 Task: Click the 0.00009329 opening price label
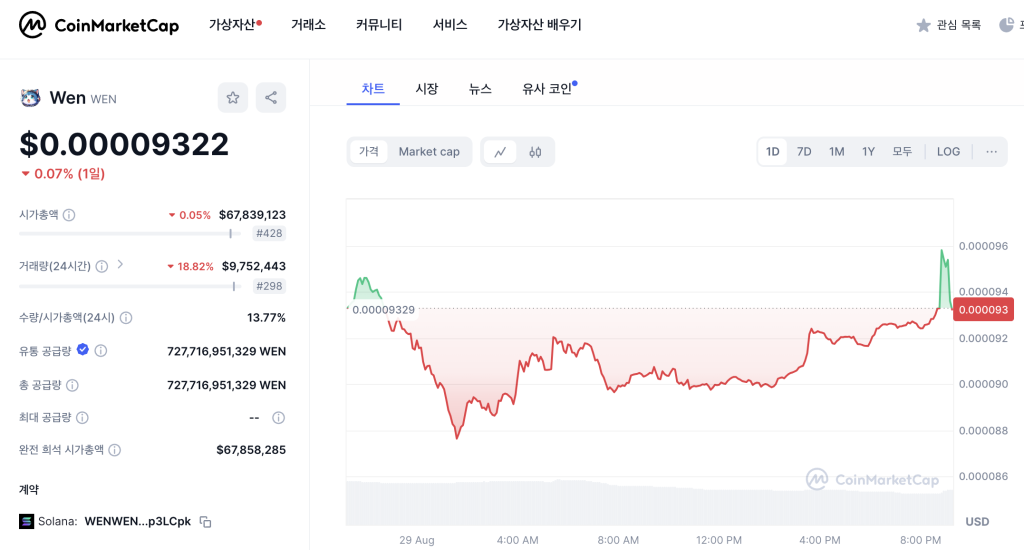click(383, 310)
